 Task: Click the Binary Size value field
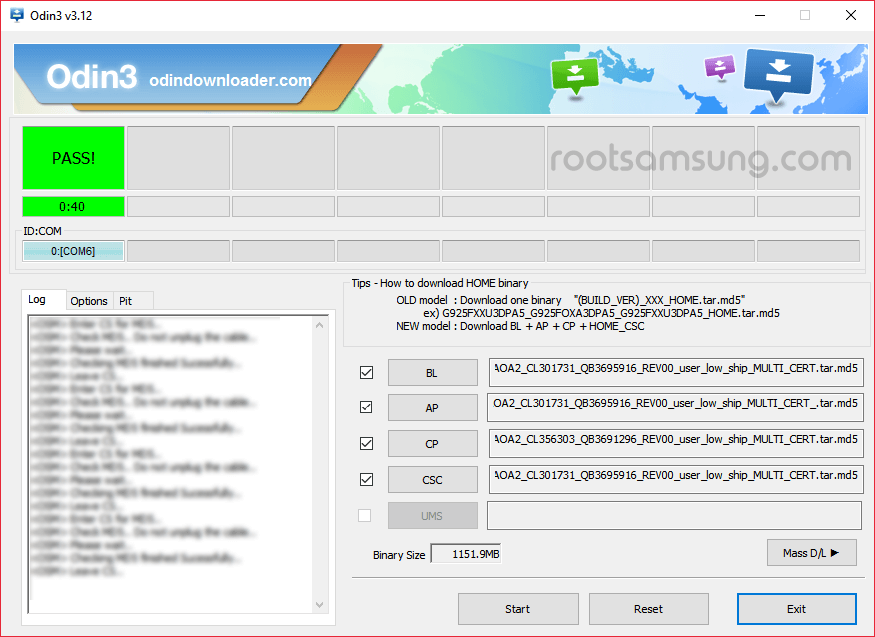(466, 554)
